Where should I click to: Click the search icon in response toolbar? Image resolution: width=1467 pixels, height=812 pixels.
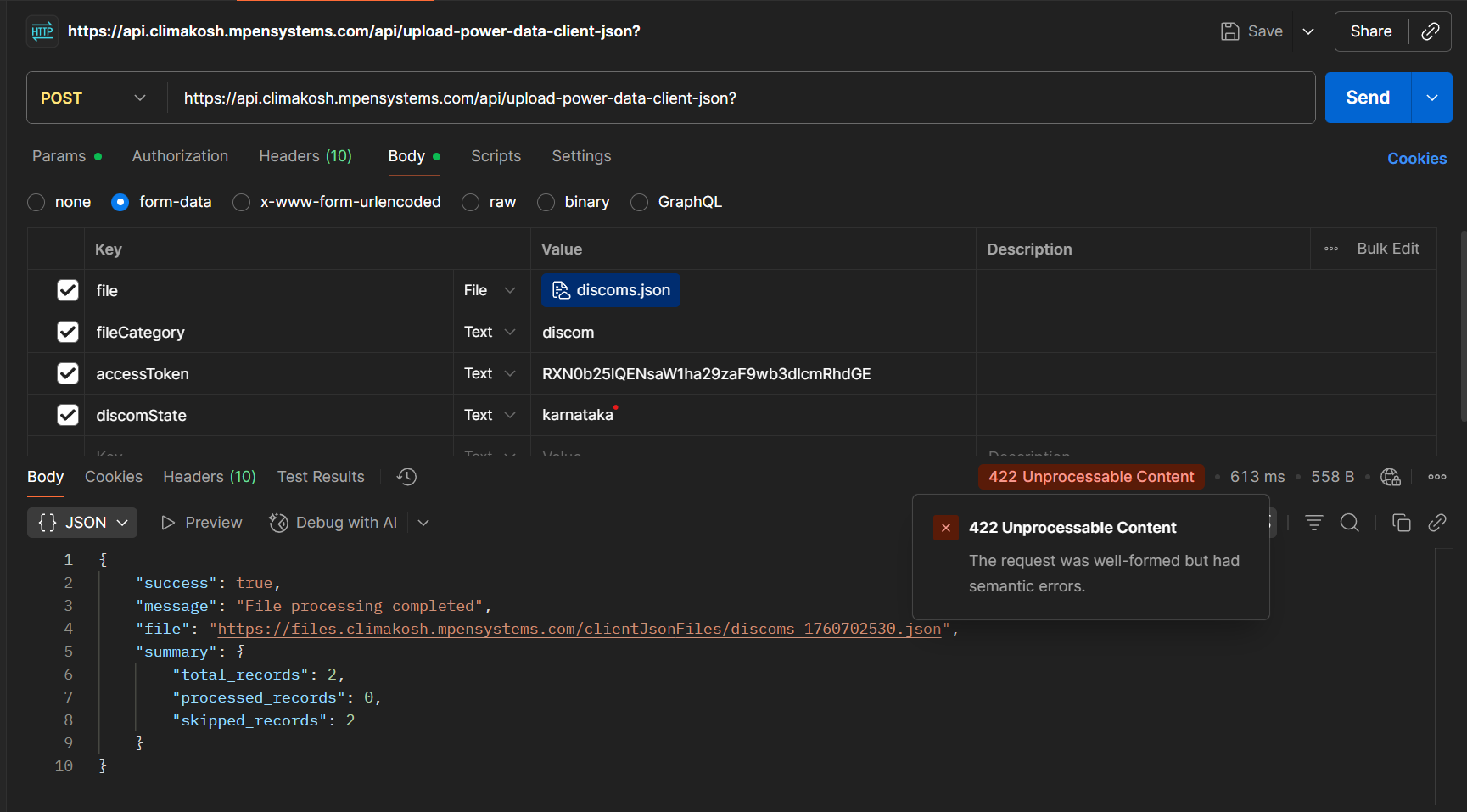click(x=1349, y=523)
